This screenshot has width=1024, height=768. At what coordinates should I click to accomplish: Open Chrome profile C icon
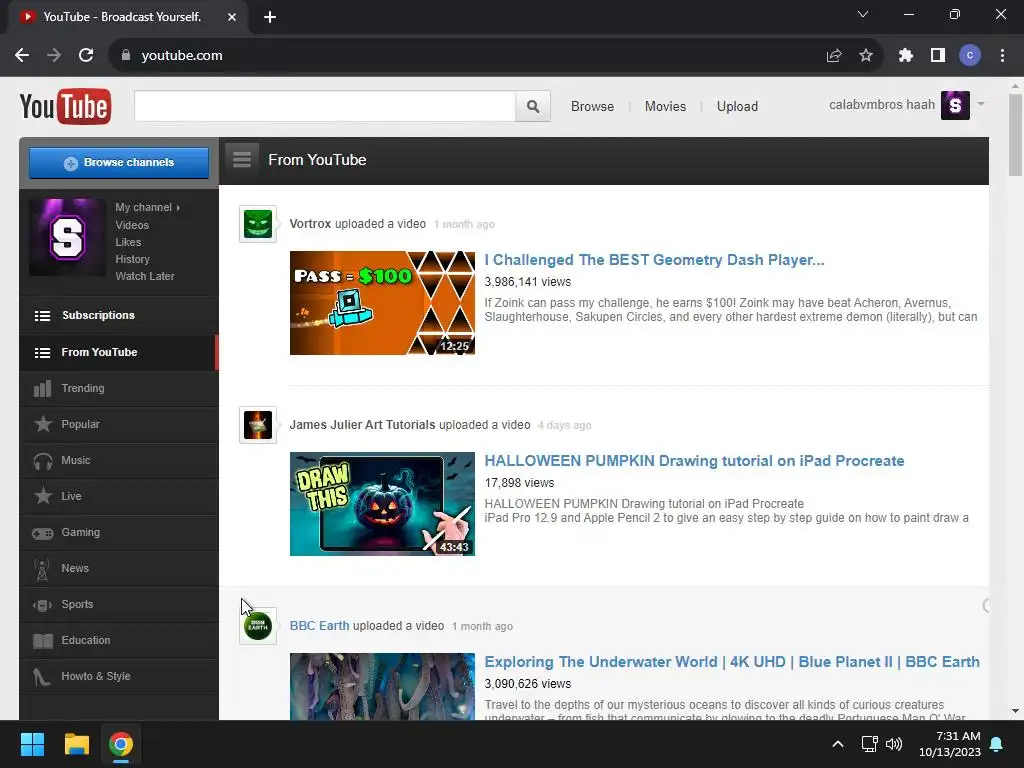coord(970,56)
